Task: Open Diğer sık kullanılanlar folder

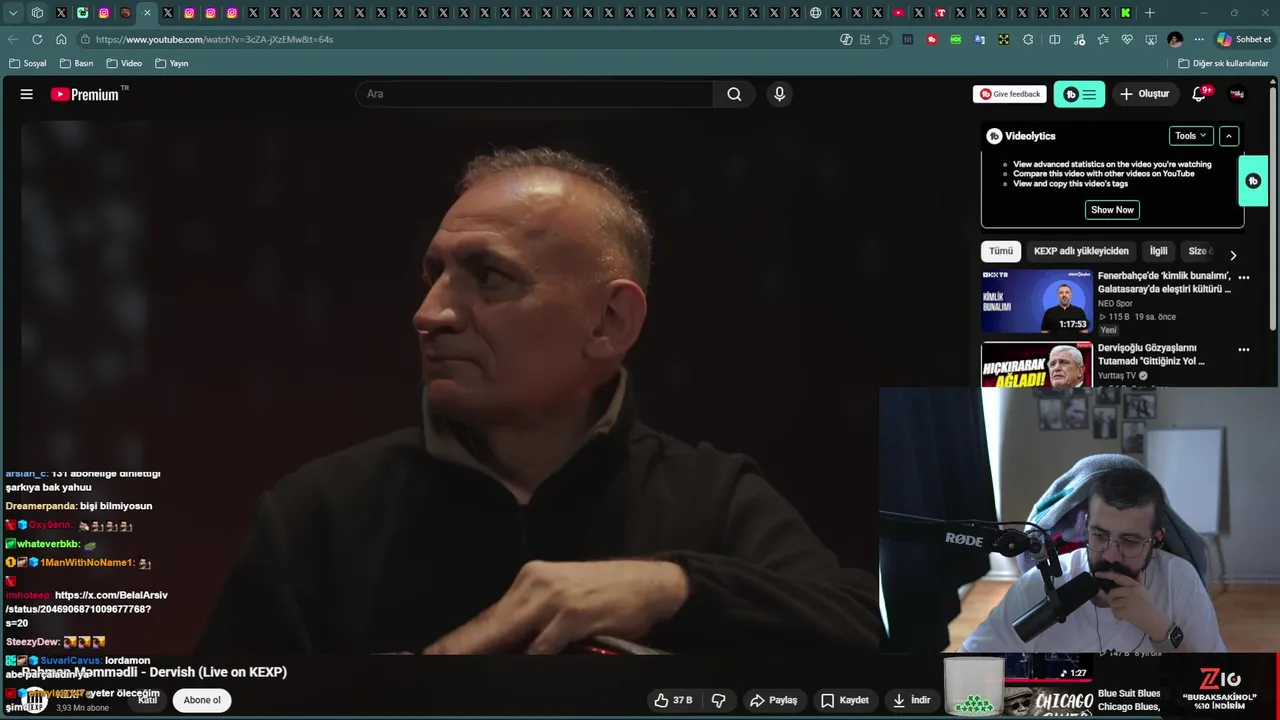Action: click(x=1223, y=63)
